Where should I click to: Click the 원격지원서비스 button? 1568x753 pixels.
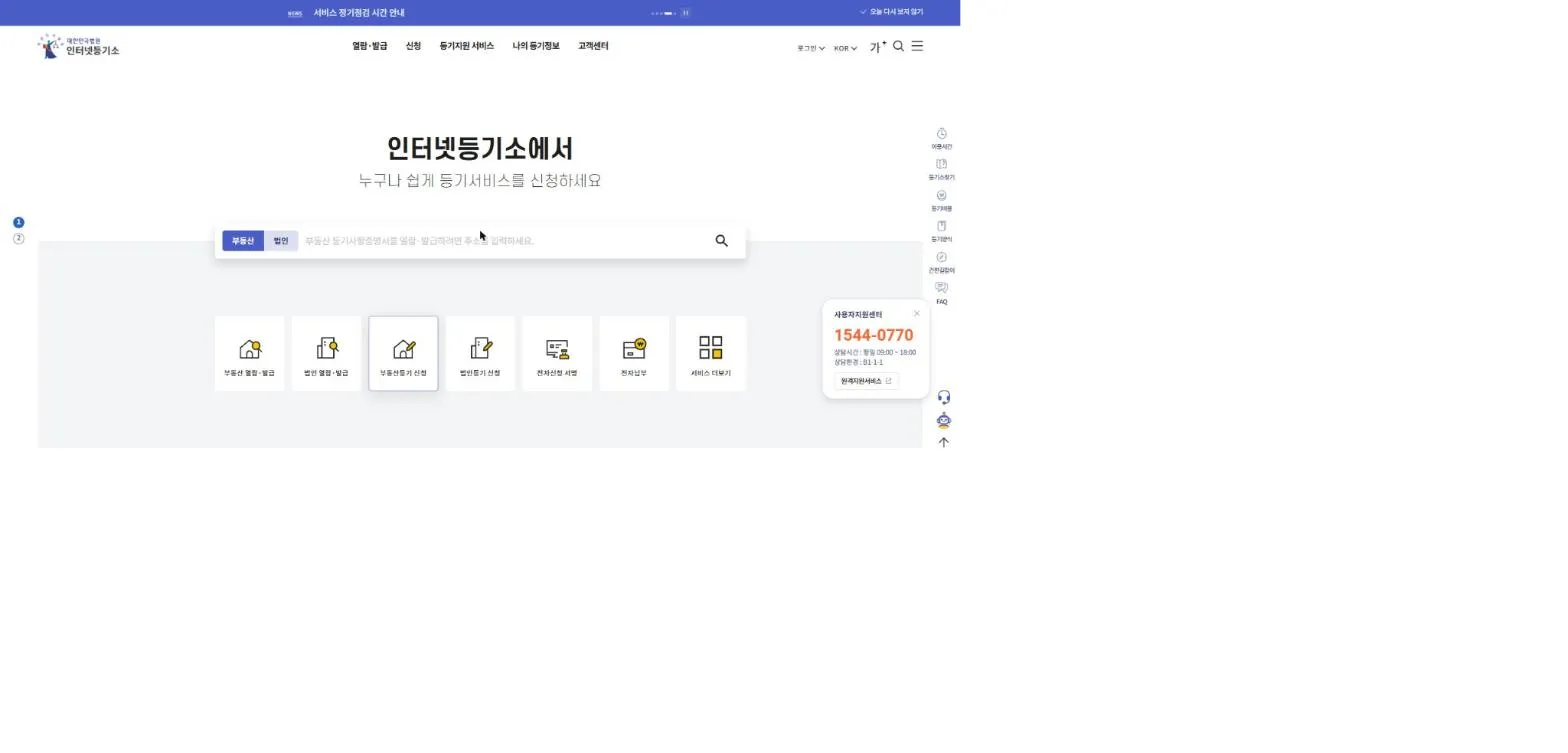point(866,381)
